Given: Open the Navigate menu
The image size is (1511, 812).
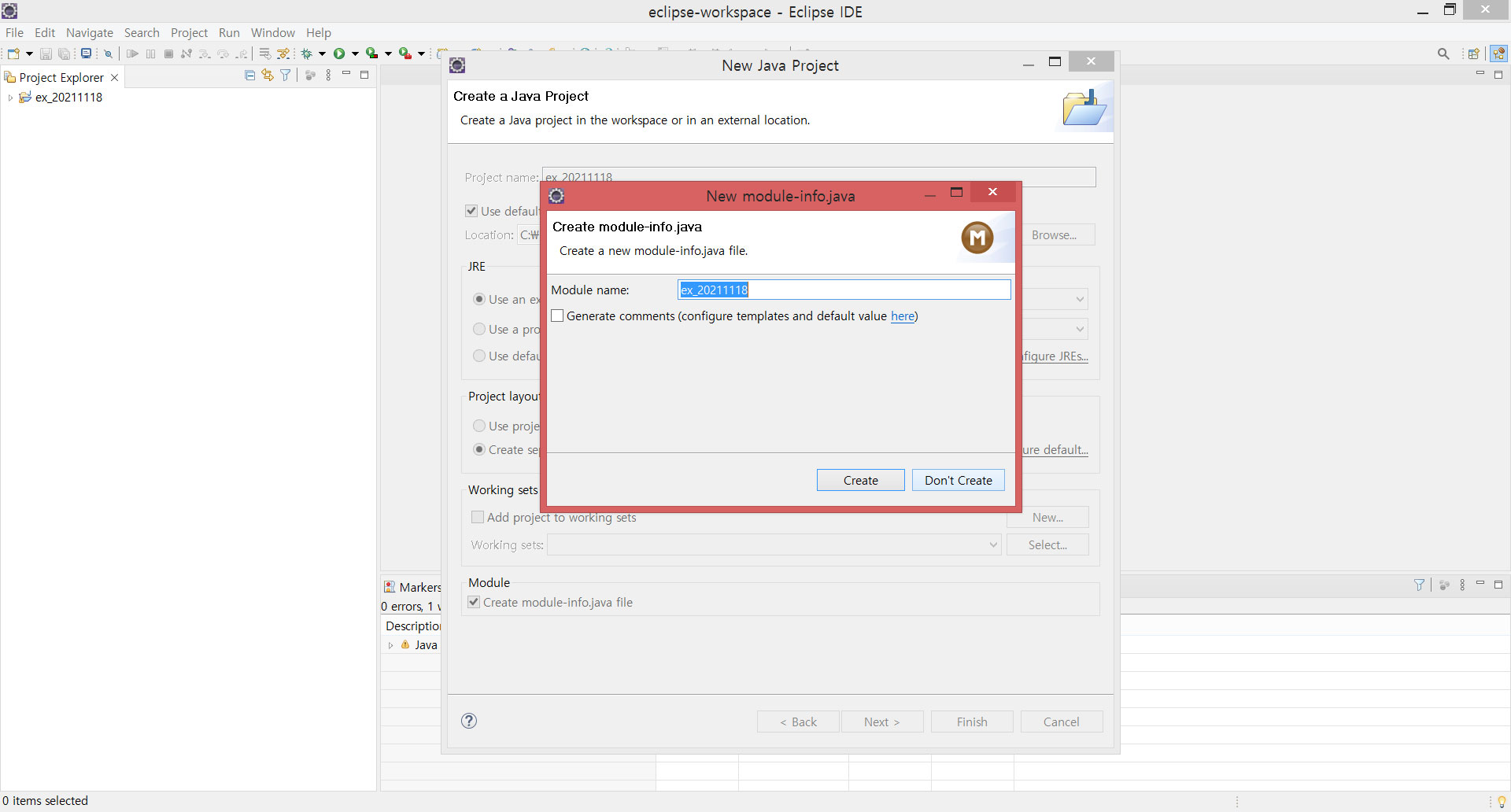Looking at the screenshot, I should (90, 32).
